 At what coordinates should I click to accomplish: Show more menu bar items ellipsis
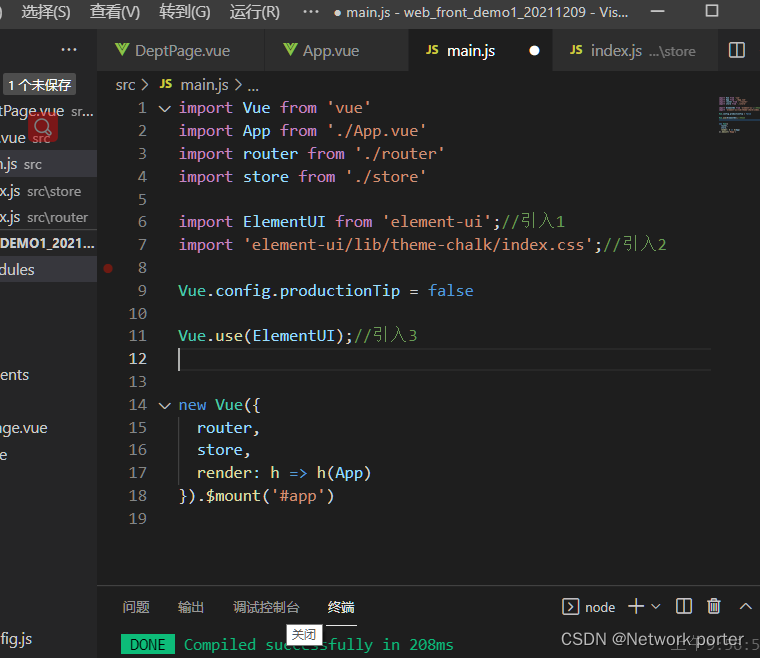(x=311, y=12)
